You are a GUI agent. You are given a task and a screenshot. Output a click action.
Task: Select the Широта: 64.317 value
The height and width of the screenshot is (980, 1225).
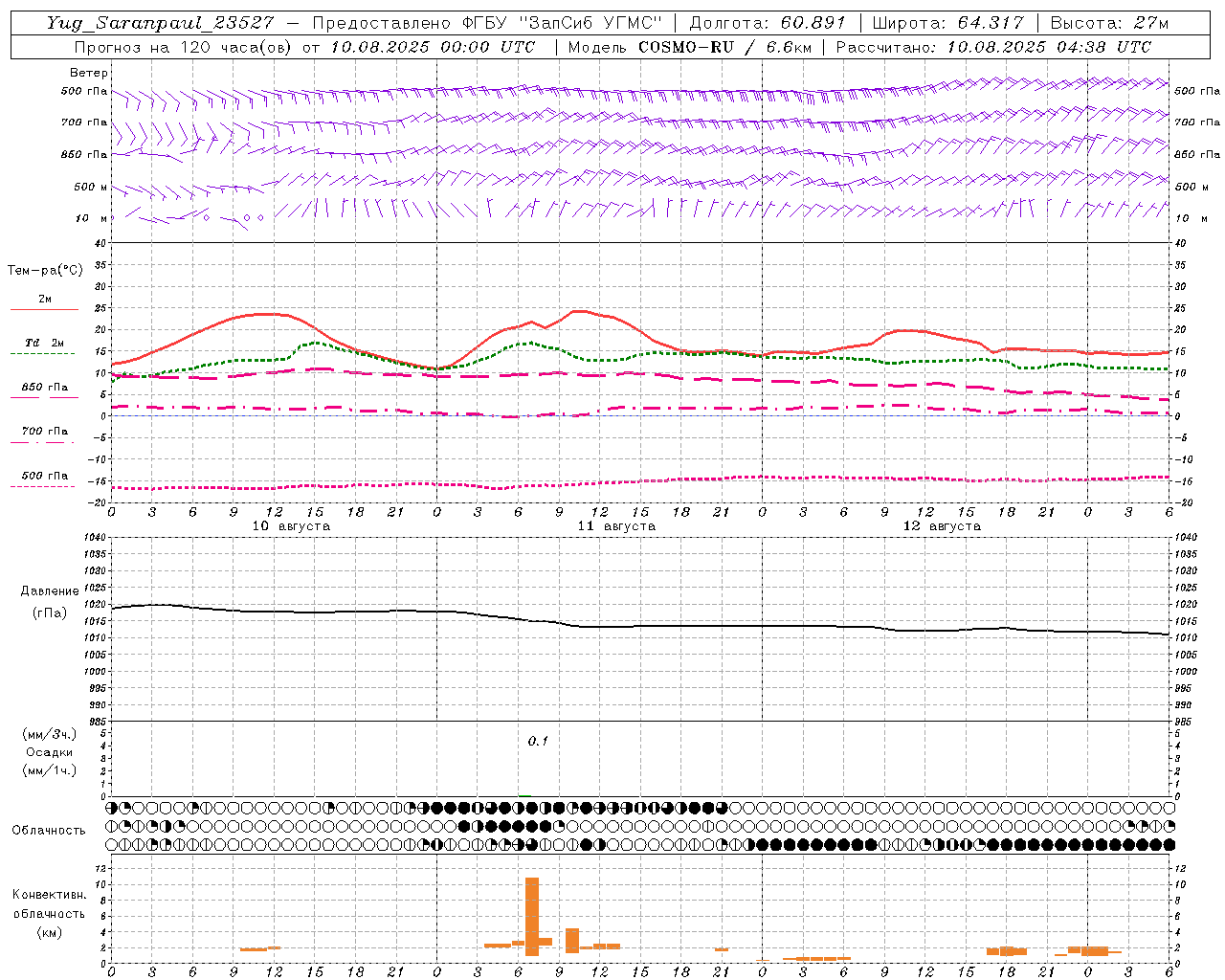tap(947, 23)
